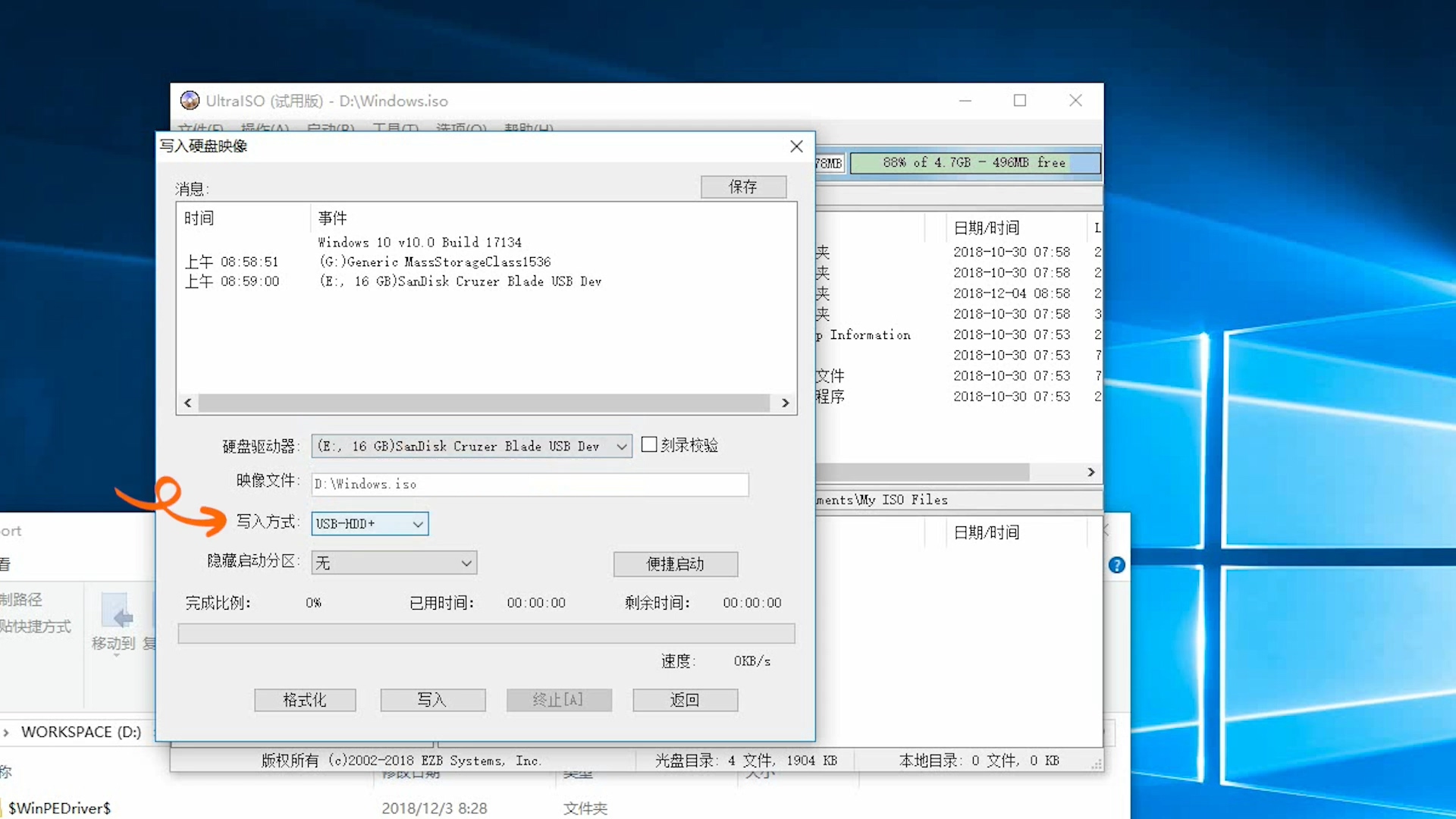Click the scroll right arrow in message log

tap(786, 402)
